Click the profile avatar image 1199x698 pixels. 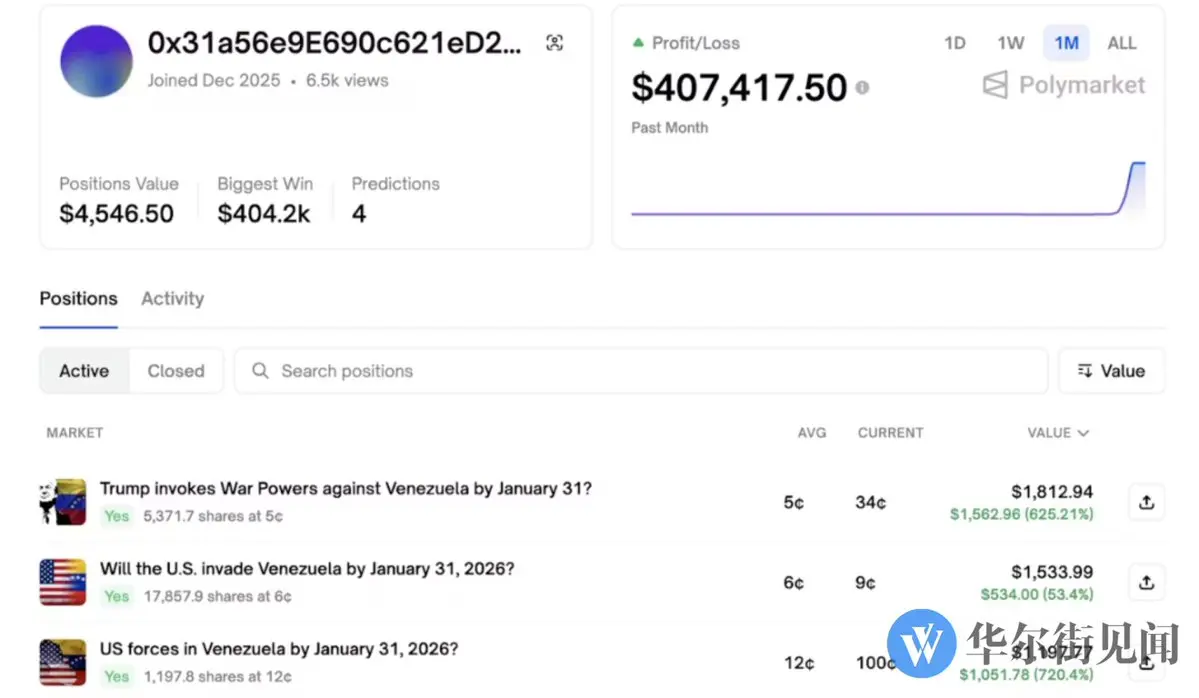[x=97, y=61]
